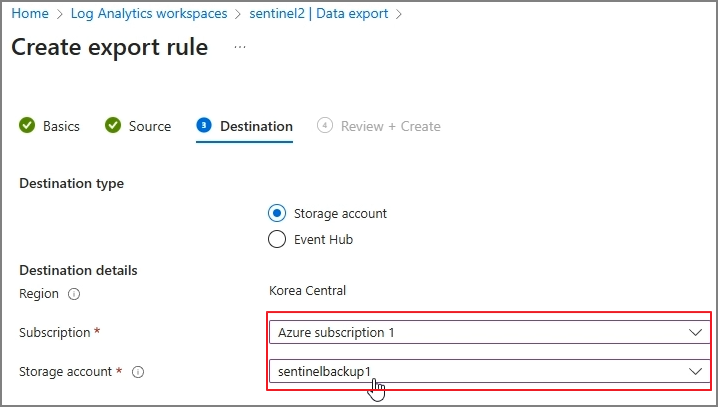Click the step 3 Destination circle icon

[204, 125]
